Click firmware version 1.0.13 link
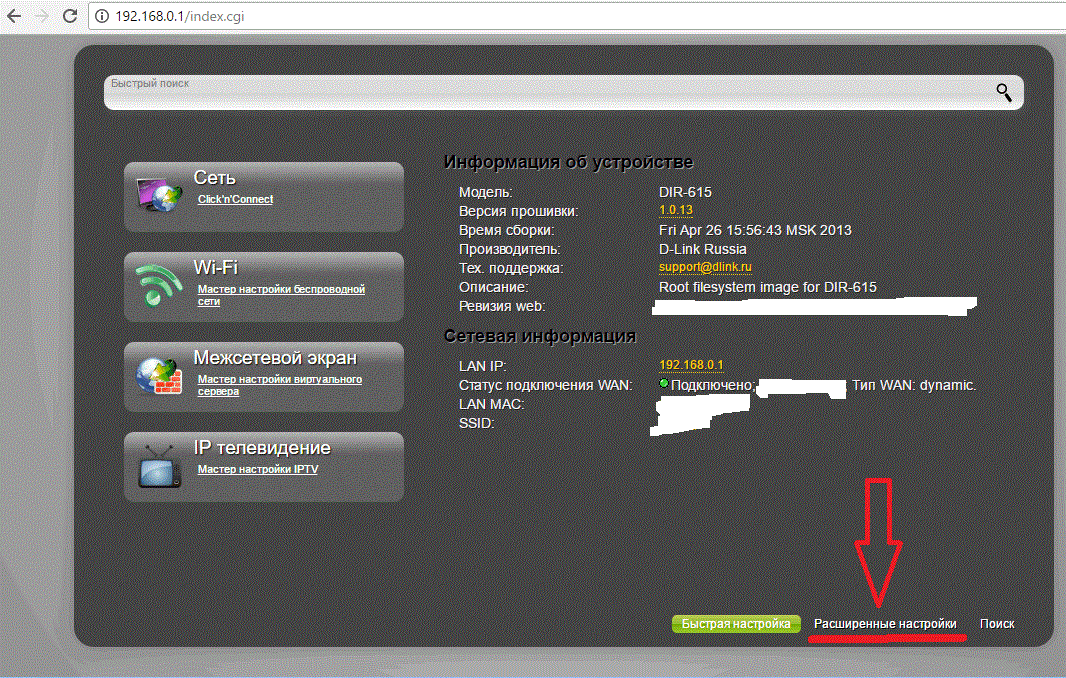1066x678 pixels. point(676,210)
